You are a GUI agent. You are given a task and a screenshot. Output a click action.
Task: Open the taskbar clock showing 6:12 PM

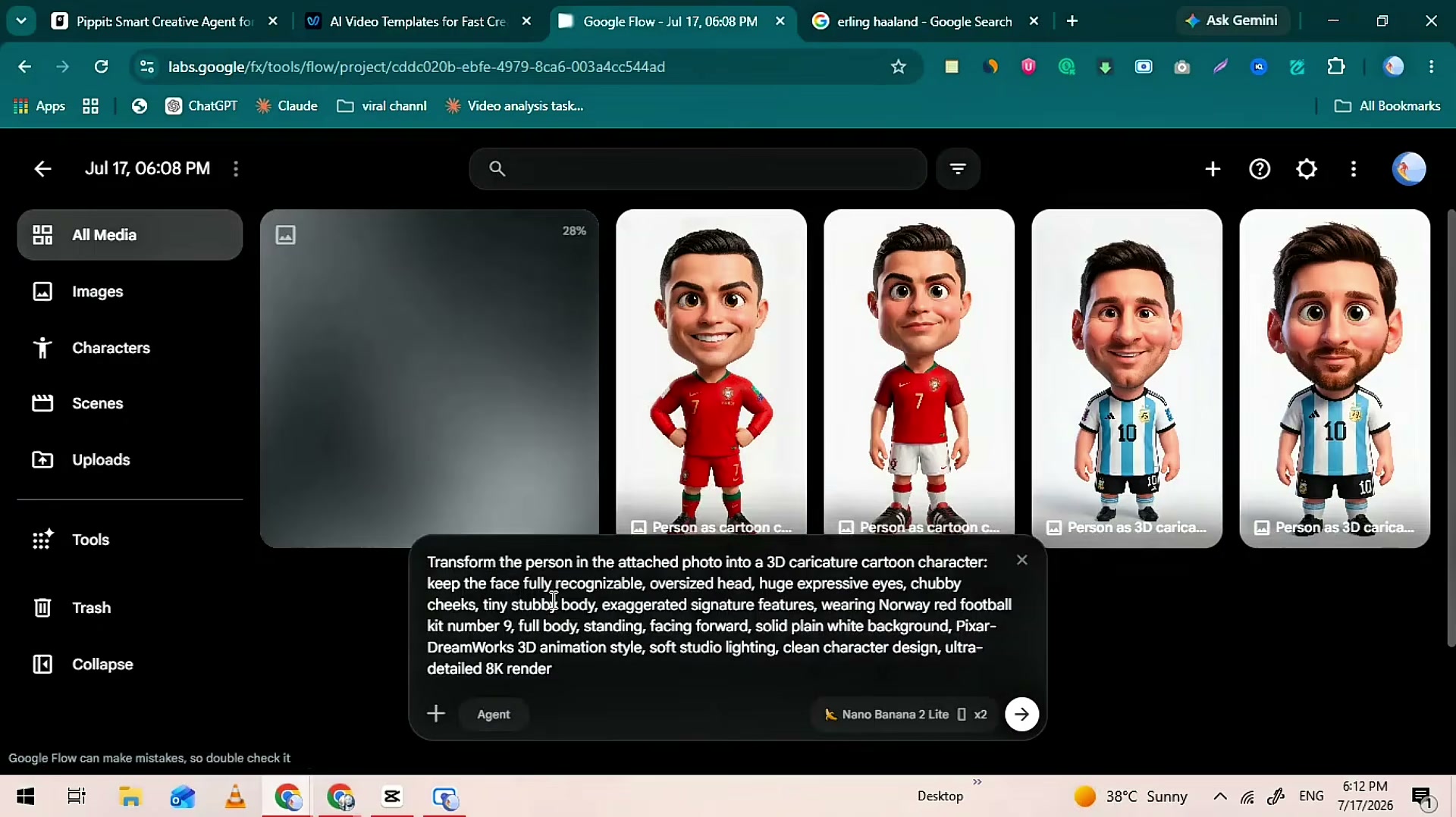[1365, 797]
